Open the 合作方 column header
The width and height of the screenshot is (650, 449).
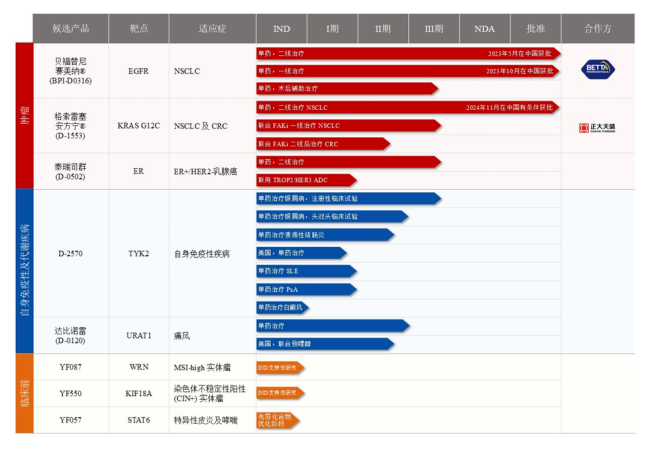[599, 28]
